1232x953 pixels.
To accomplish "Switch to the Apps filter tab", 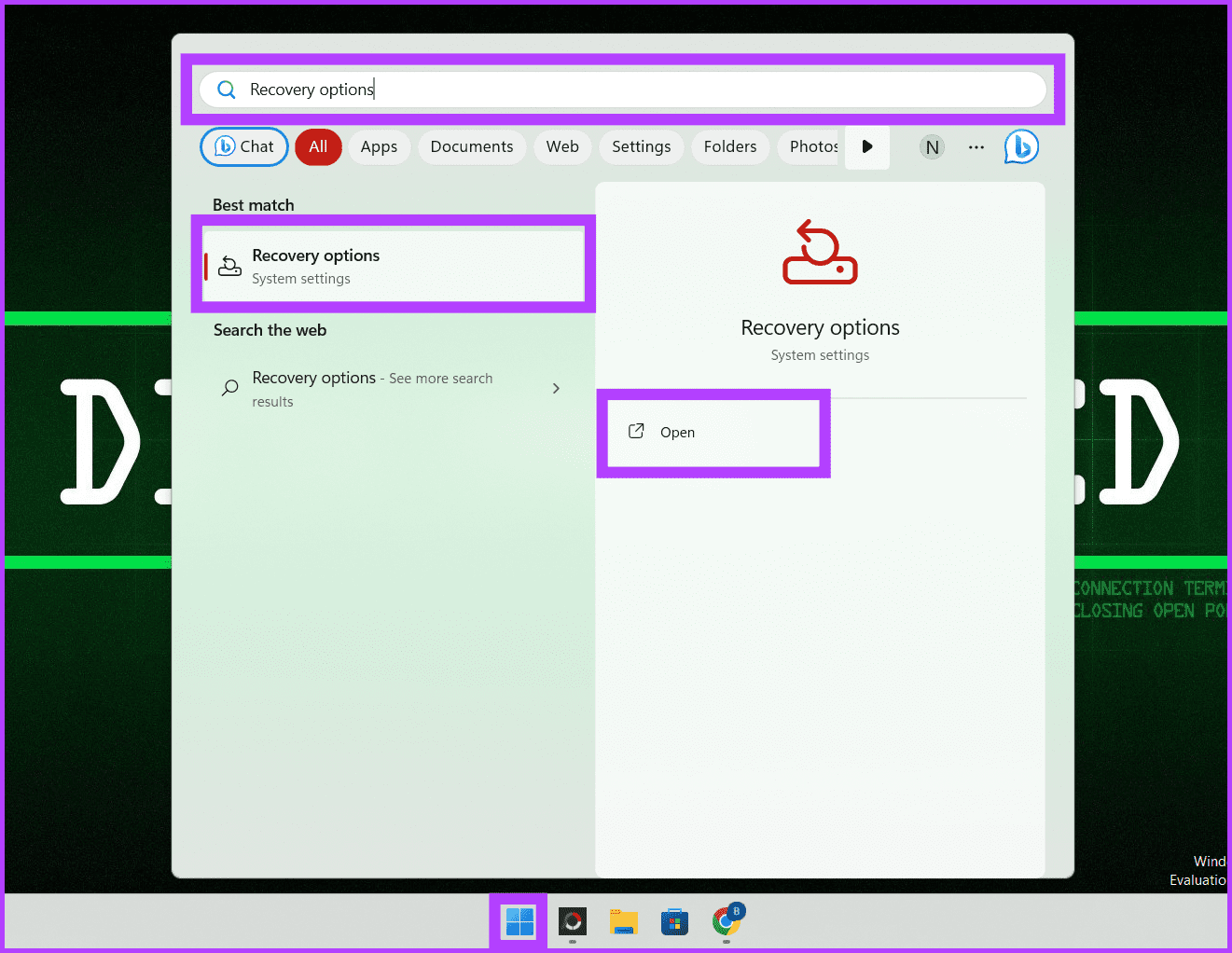I will pos(379,147).
